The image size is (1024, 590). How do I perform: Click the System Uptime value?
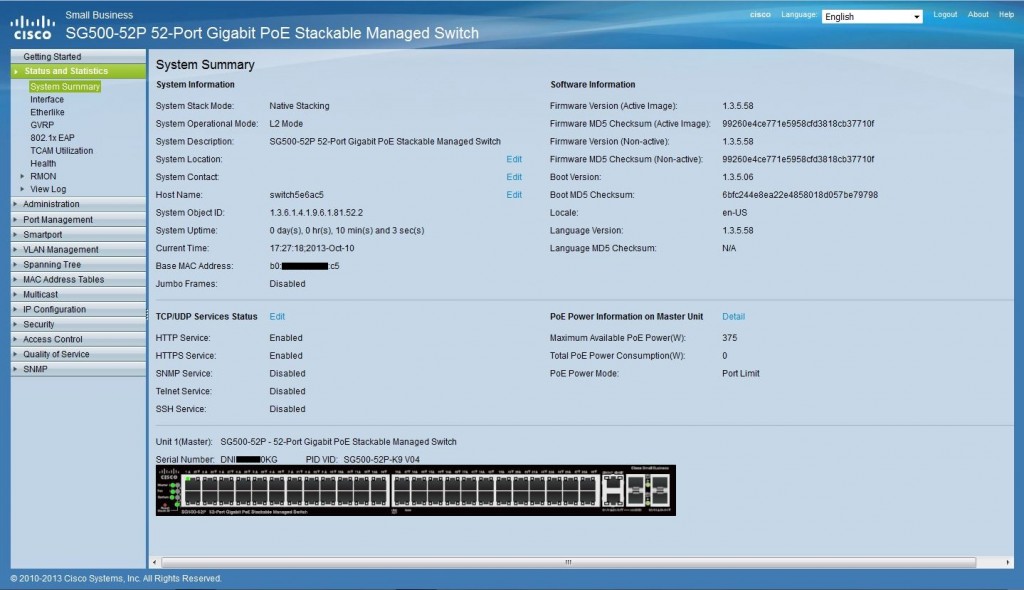(347, 231)
